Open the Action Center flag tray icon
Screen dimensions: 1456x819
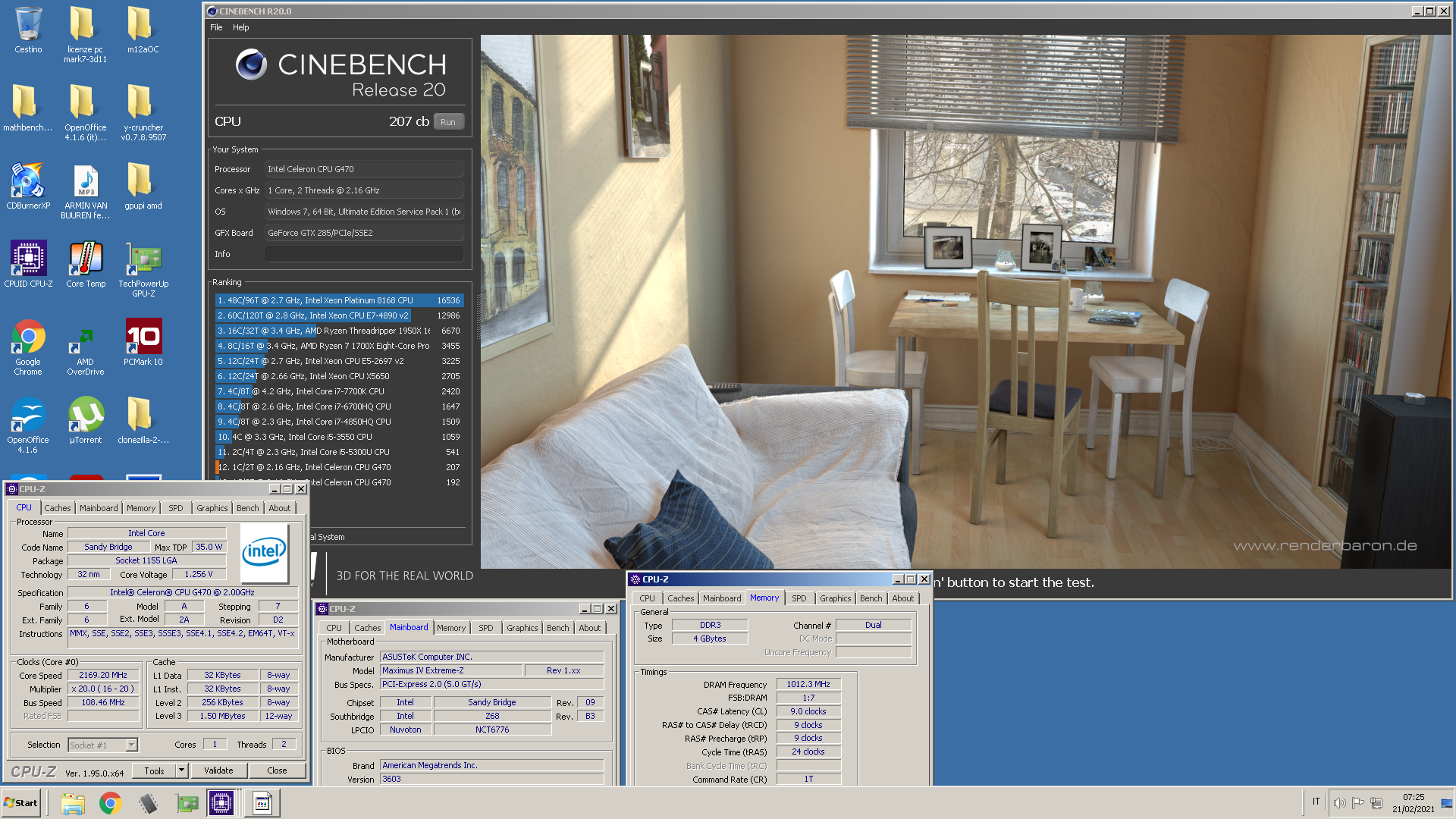pos(1357,803)
